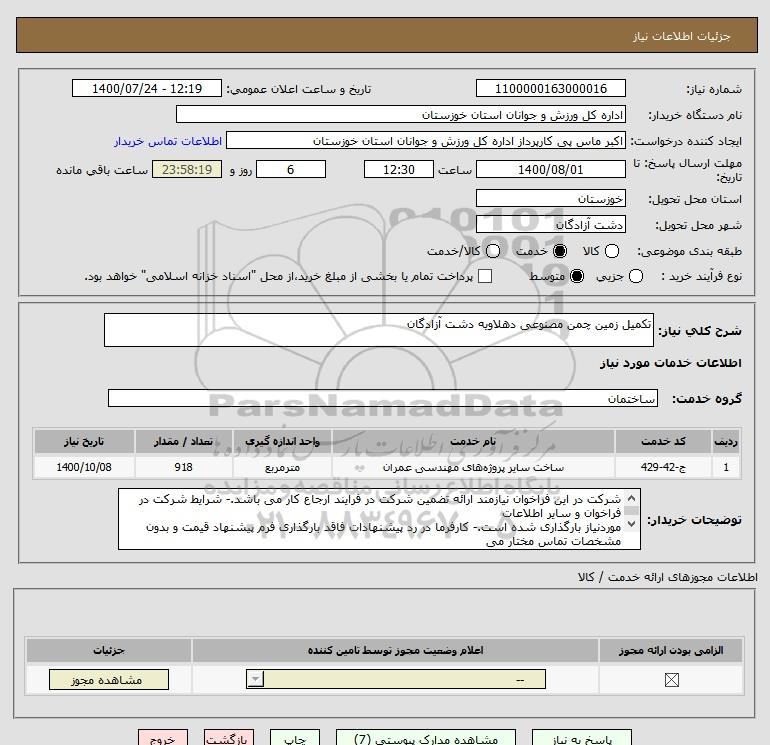
Task: Click the تاریخ نیاز column header
Action: tap(84, 441)
